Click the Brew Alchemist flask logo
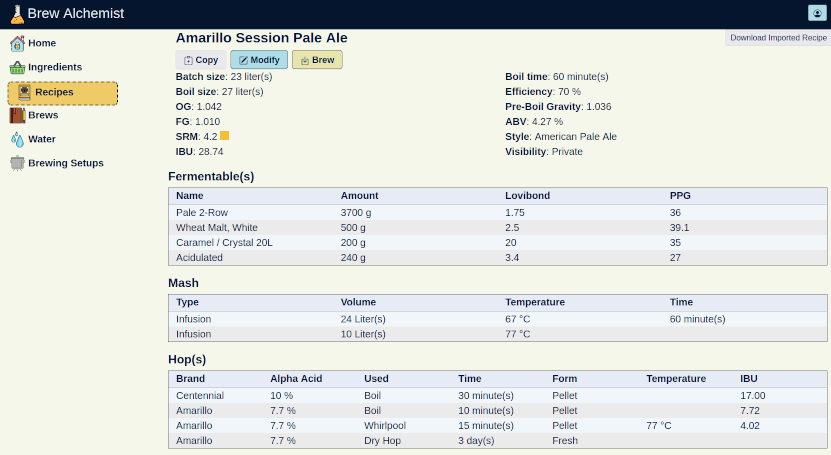The height and width of the screenshot is (455, 831). coord(17,14)
